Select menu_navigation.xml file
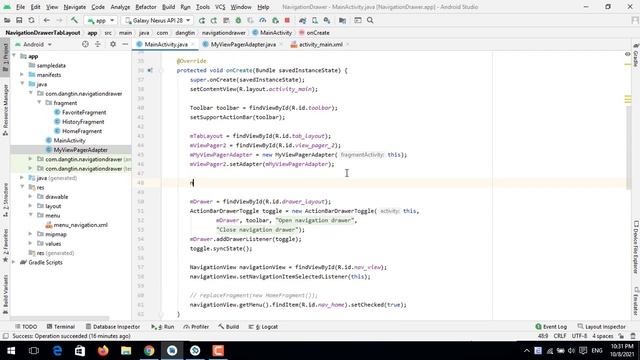Viewport: 640px width, 360px height. click(x=80, y=225)
